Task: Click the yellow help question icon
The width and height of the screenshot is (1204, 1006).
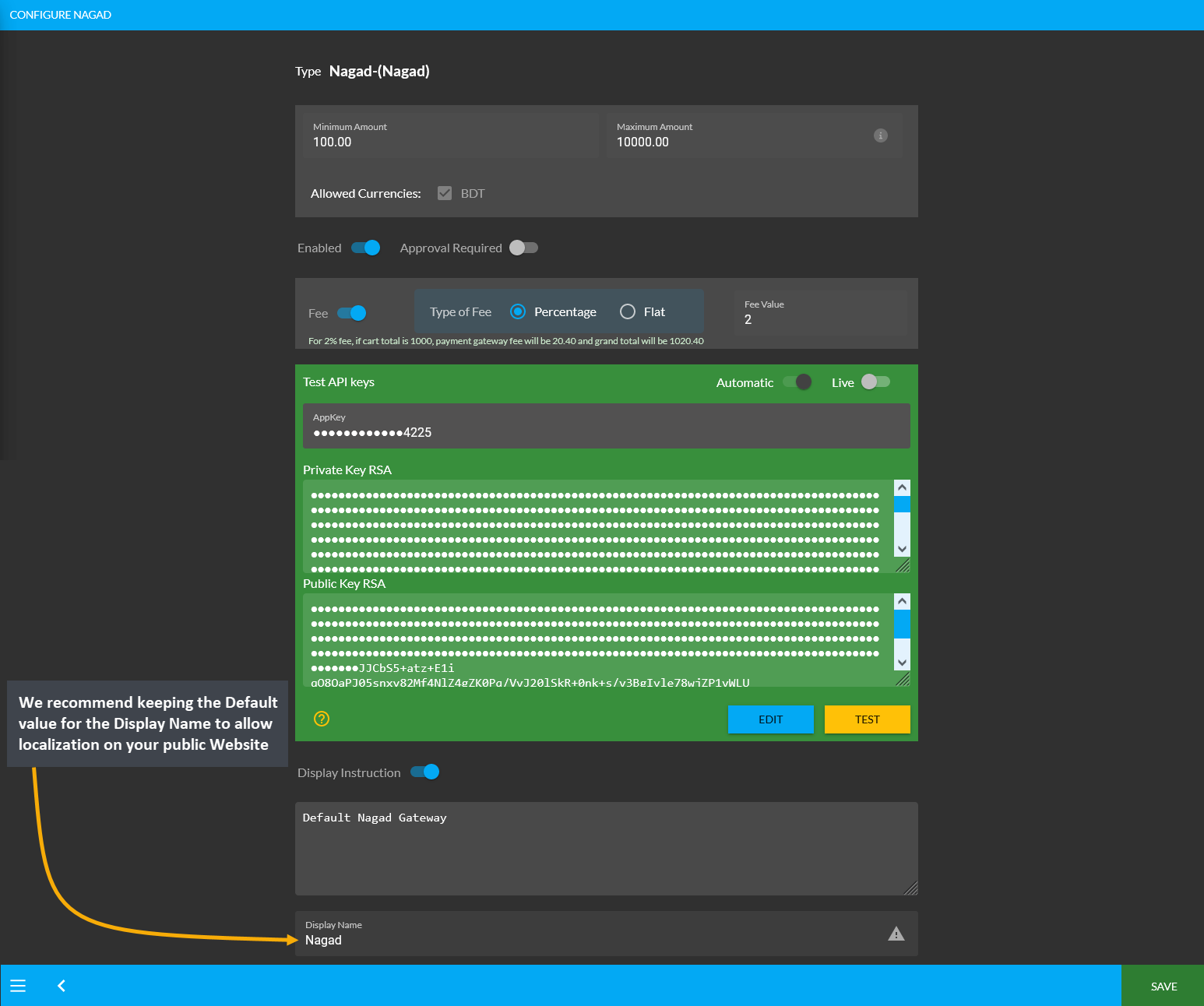Action: point(322,719)
